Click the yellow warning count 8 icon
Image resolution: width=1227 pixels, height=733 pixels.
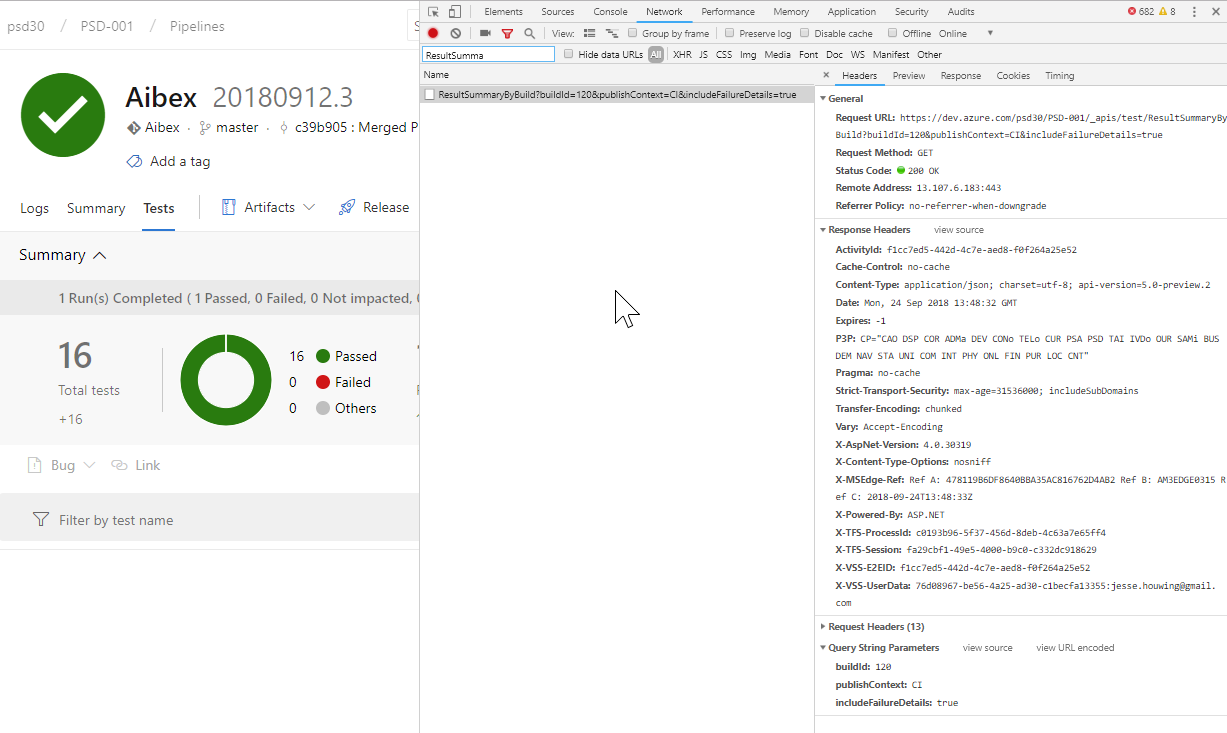click(1164, 12)
